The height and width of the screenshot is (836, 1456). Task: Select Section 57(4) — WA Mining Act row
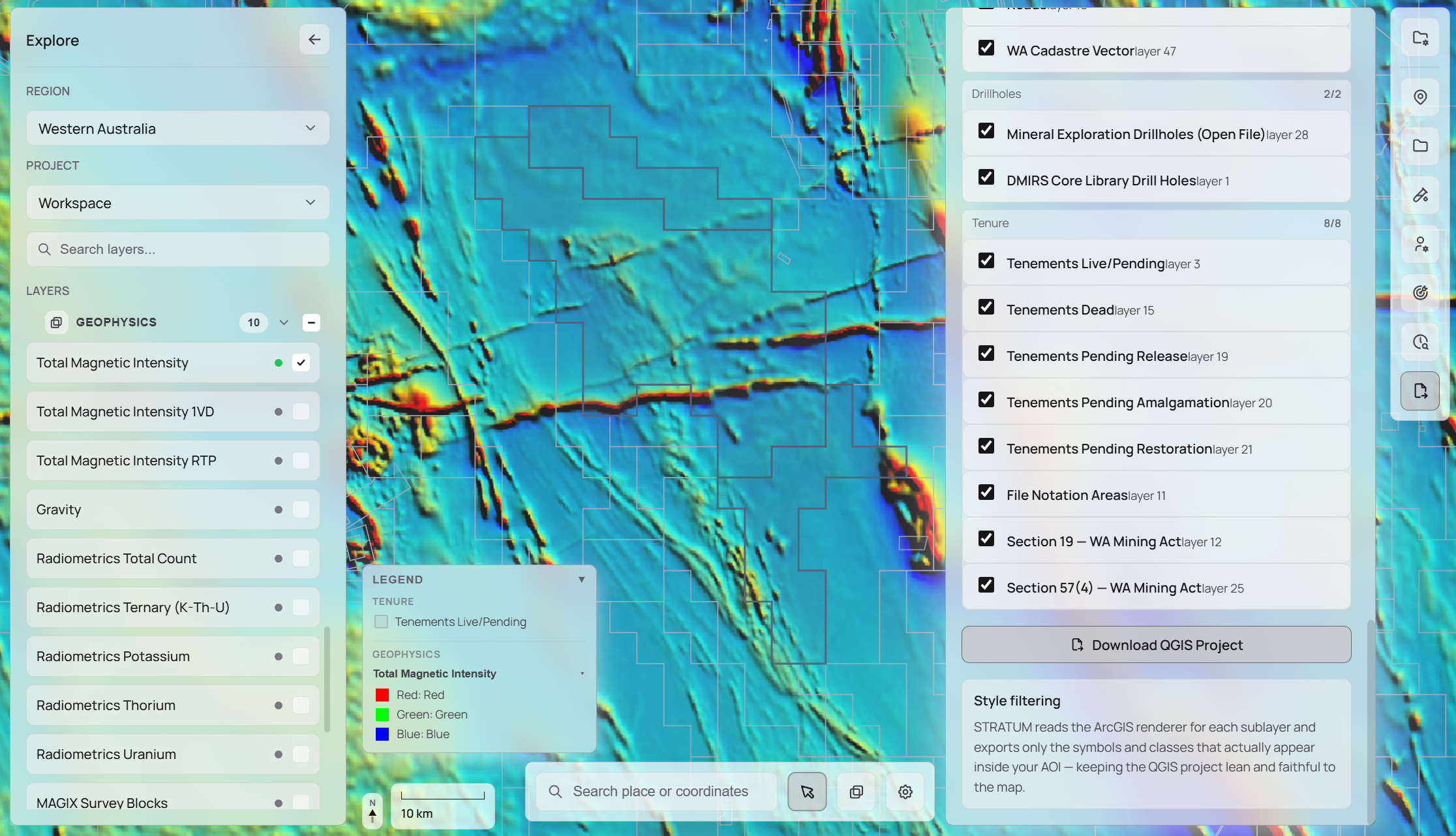point(1156,587)
